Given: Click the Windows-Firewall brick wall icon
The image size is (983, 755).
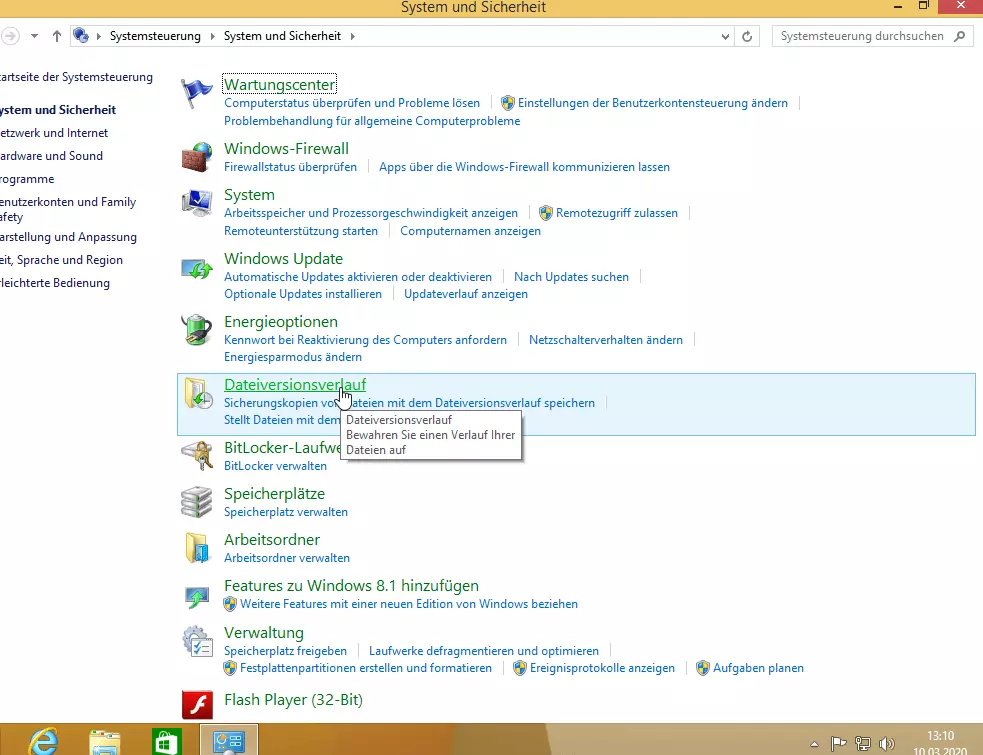Looking at the screenshot, I should coord(197,157).
